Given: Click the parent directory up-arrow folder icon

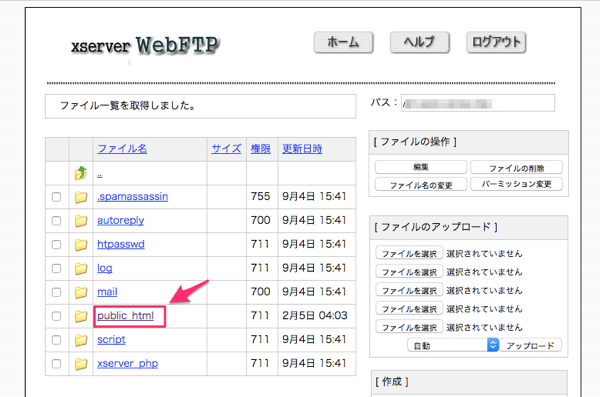Looking at the screenshot, I should 81,173.
